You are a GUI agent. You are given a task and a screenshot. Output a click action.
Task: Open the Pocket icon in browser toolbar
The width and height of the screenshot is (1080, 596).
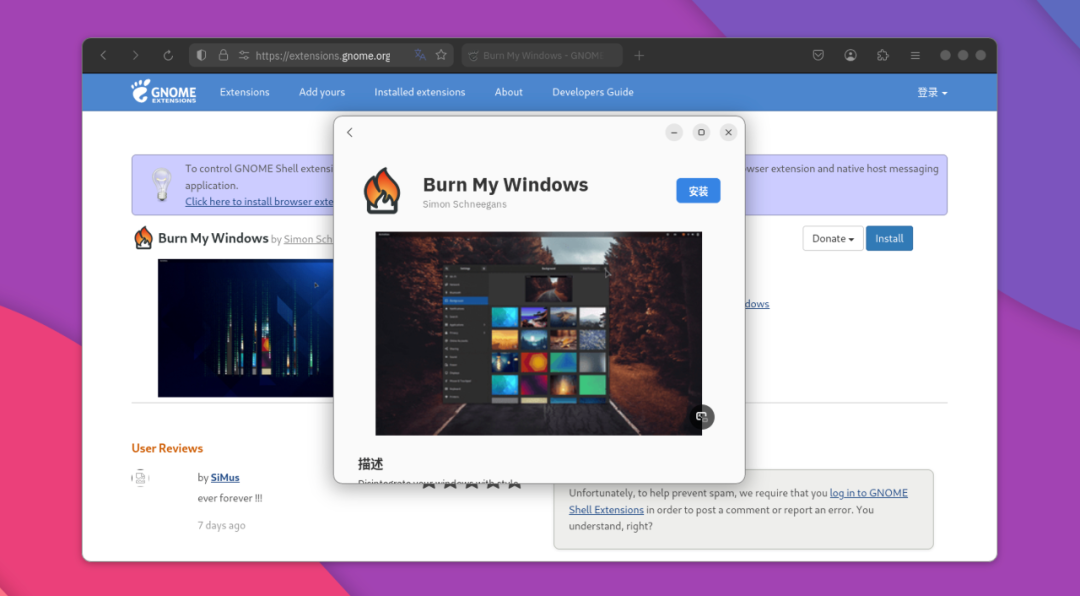click(818, 55)
